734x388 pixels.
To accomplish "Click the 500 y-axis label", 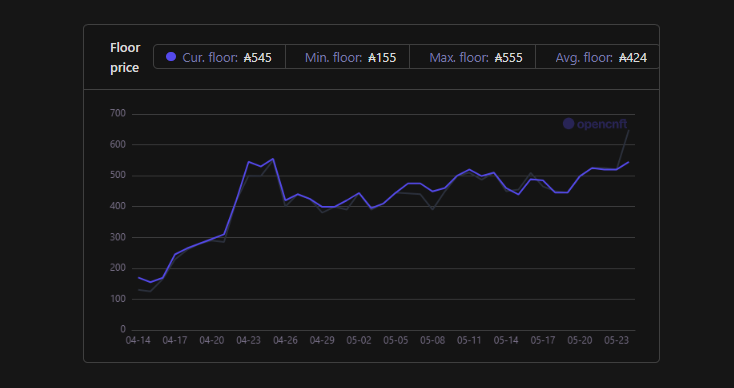I will point(117,176).
